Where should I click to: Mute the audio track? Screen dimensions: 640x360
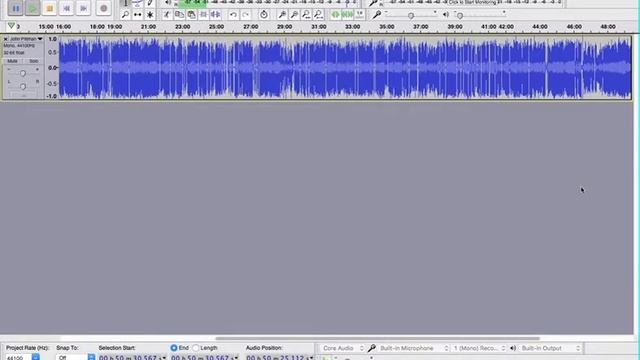(x=12, y=61)
